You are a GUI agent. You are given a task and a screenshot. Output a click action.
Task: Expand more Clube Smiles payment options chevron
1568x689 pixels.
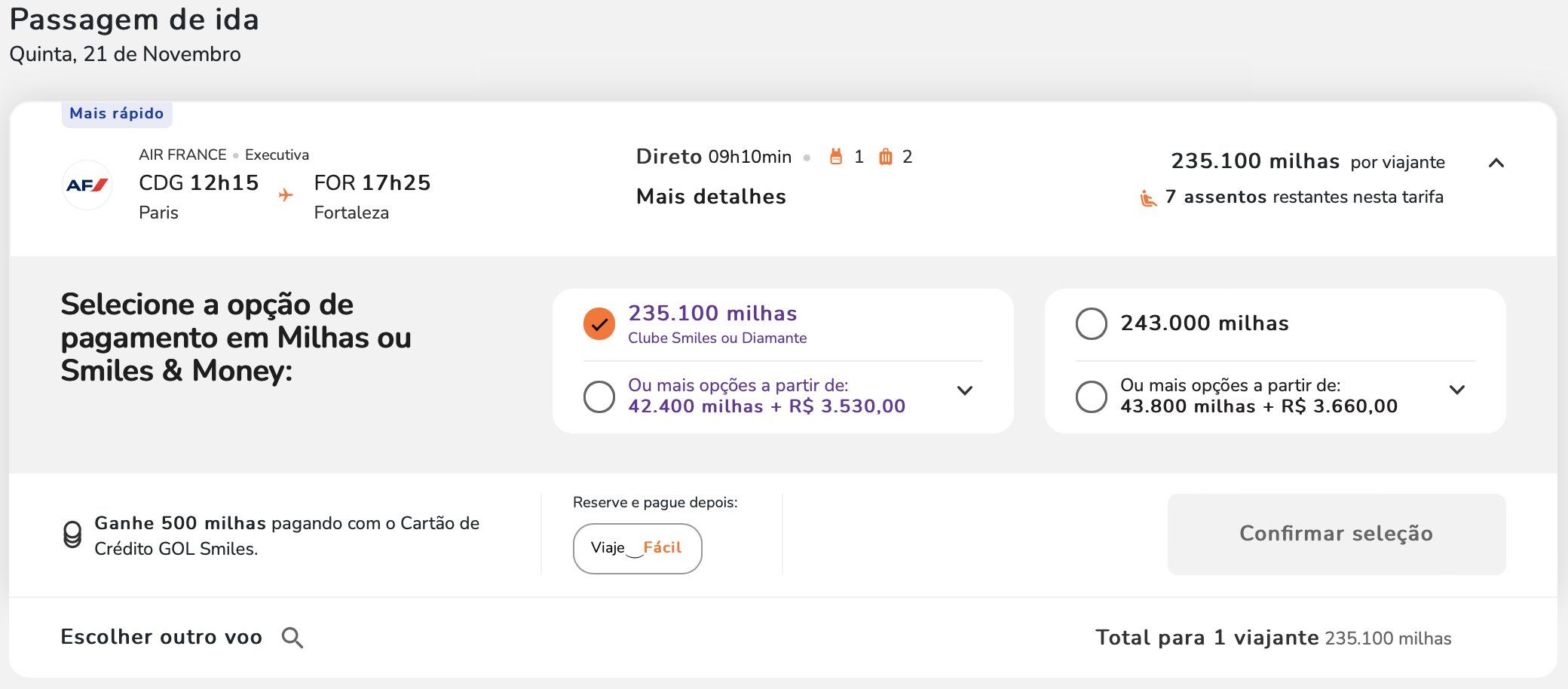(x=965, y=390)
